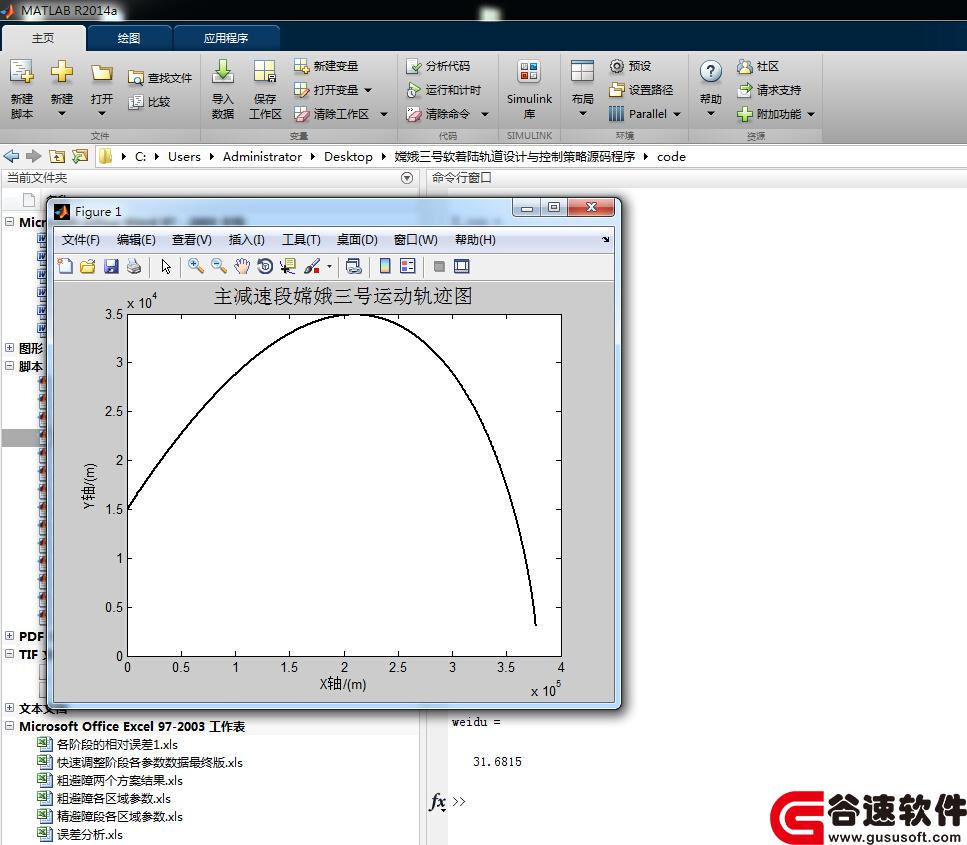The height and width of the screenshot is (845, 967).
Task: Click Request Support (请求支持) button
Action: tap(770, 90)
